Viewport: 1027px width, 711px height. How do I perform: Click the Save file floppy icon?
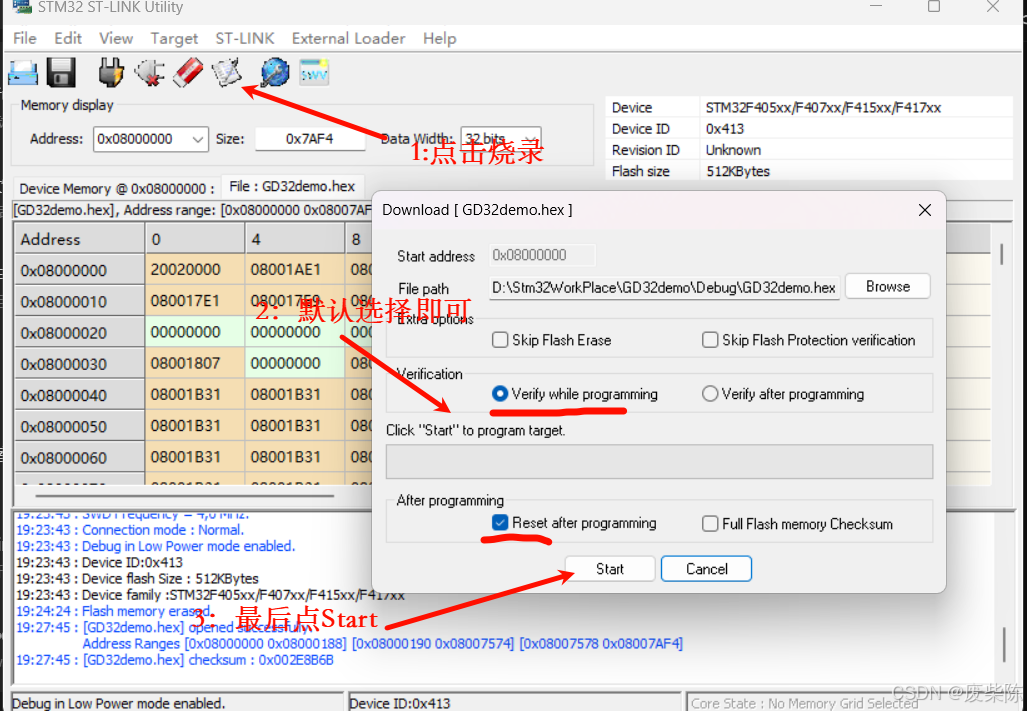(61, 73)
